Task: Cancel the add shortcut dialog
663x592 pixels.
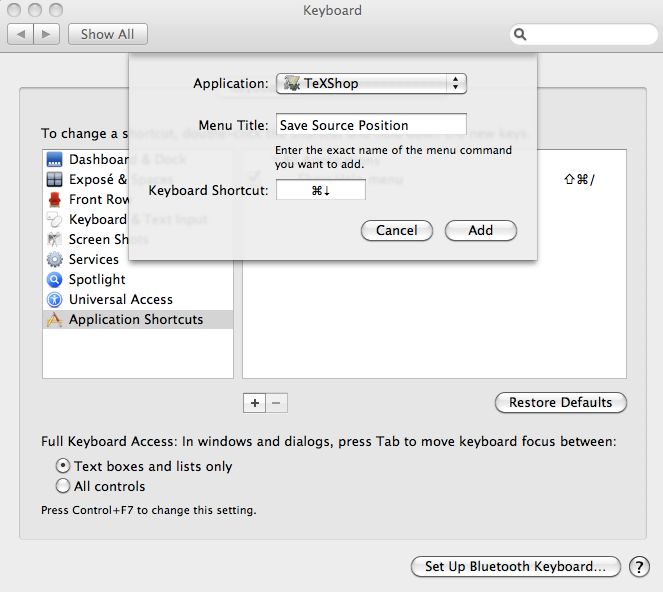Action: [x=397, y=230]
